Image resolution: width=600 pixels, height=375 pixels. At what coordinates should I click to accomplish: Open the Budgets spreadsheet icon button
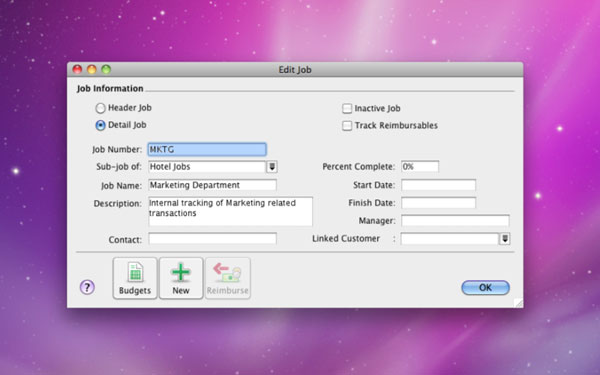135,278
